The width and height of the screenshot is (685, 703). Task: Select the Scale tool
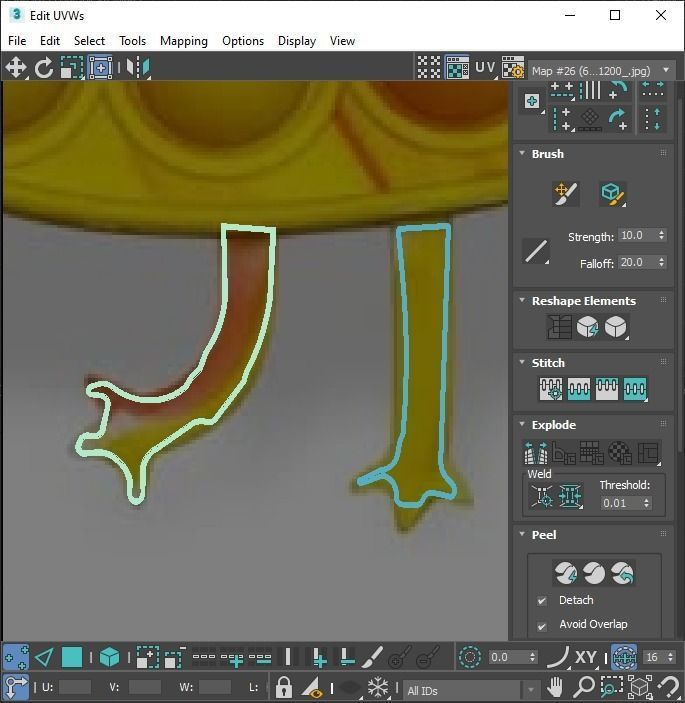[72, 68]
